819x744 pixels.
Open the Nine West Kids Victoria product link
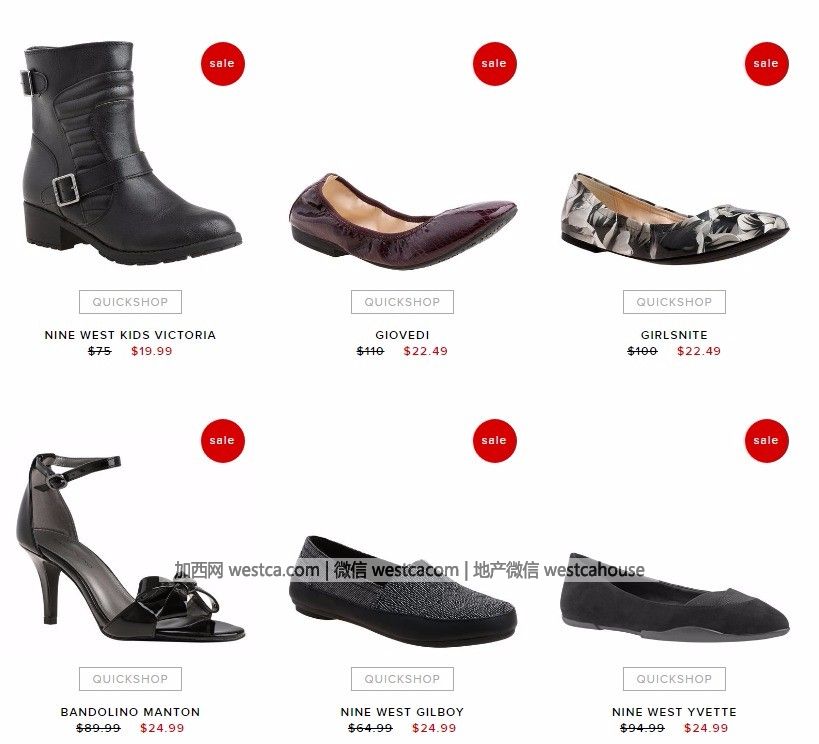[131, 335]
